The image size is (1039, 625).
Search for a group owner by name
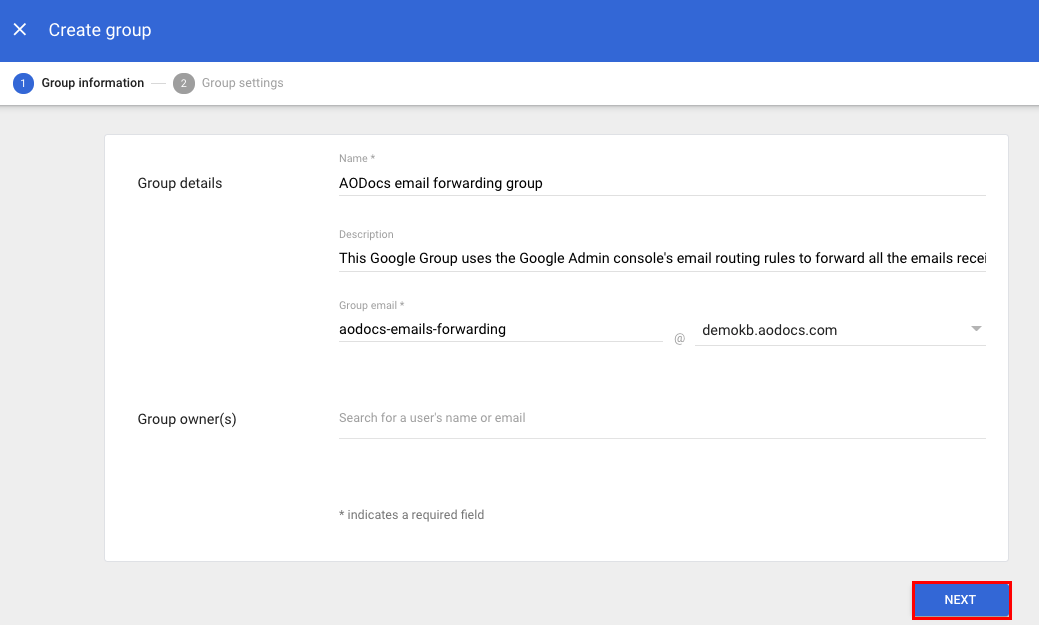[662, 418]
